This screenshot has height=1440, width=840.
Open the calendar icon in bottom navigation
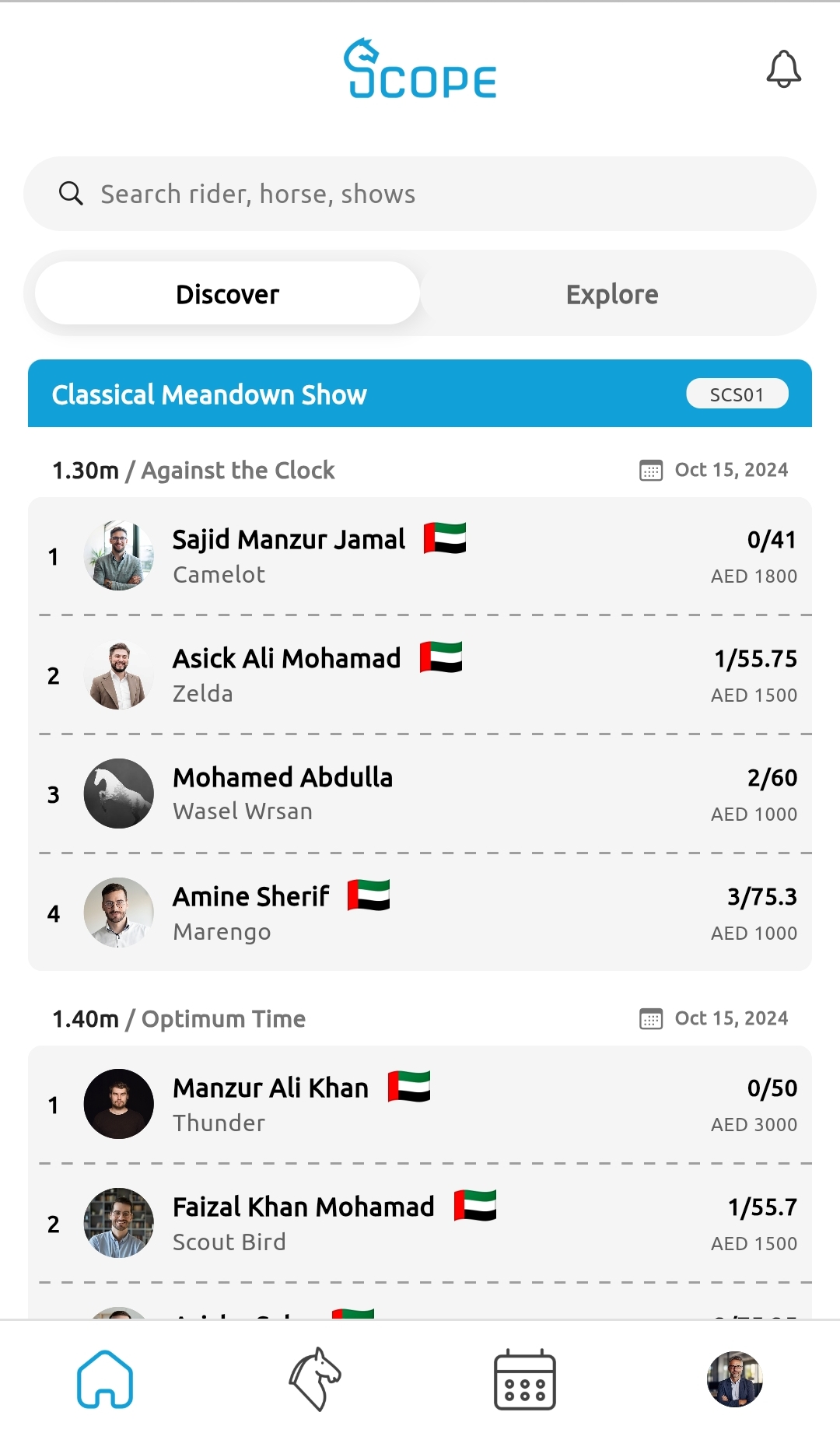click(x=525, y=1379)
